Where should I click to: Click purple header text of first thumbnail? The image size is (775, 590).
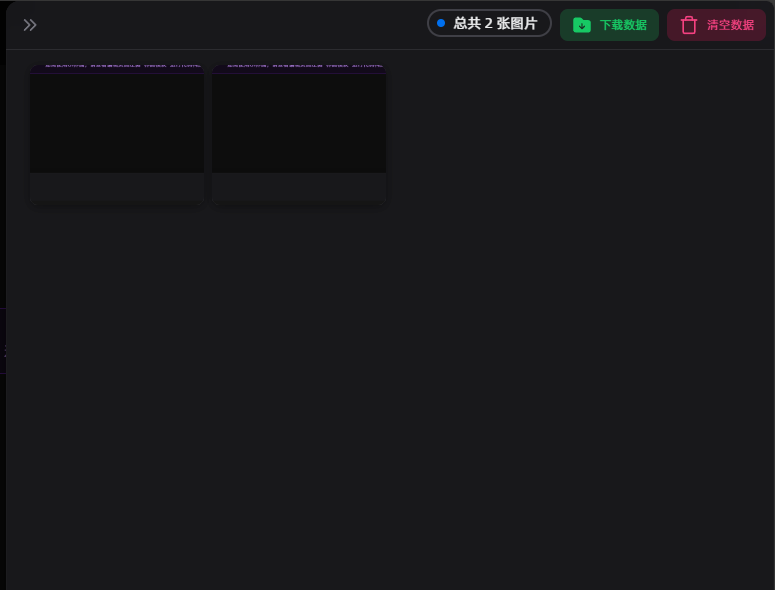tap(117, 67)
